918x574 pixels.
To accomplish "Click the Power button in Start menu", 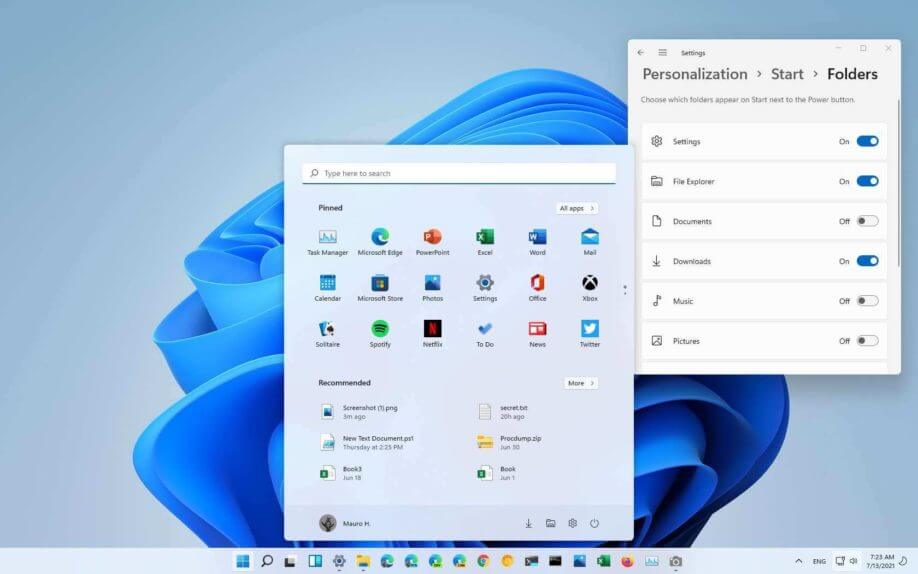I will pyautogui.click(x=594, y=523).
